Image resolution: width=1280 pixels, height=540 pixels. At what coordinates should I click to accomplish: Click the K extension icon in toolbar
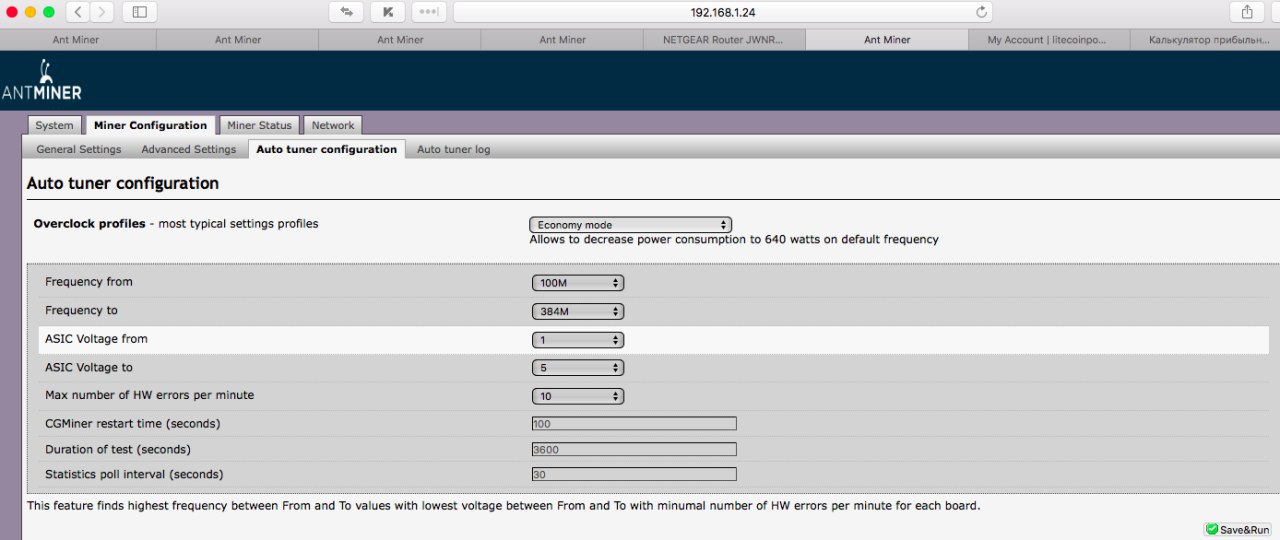click(387, 12)
